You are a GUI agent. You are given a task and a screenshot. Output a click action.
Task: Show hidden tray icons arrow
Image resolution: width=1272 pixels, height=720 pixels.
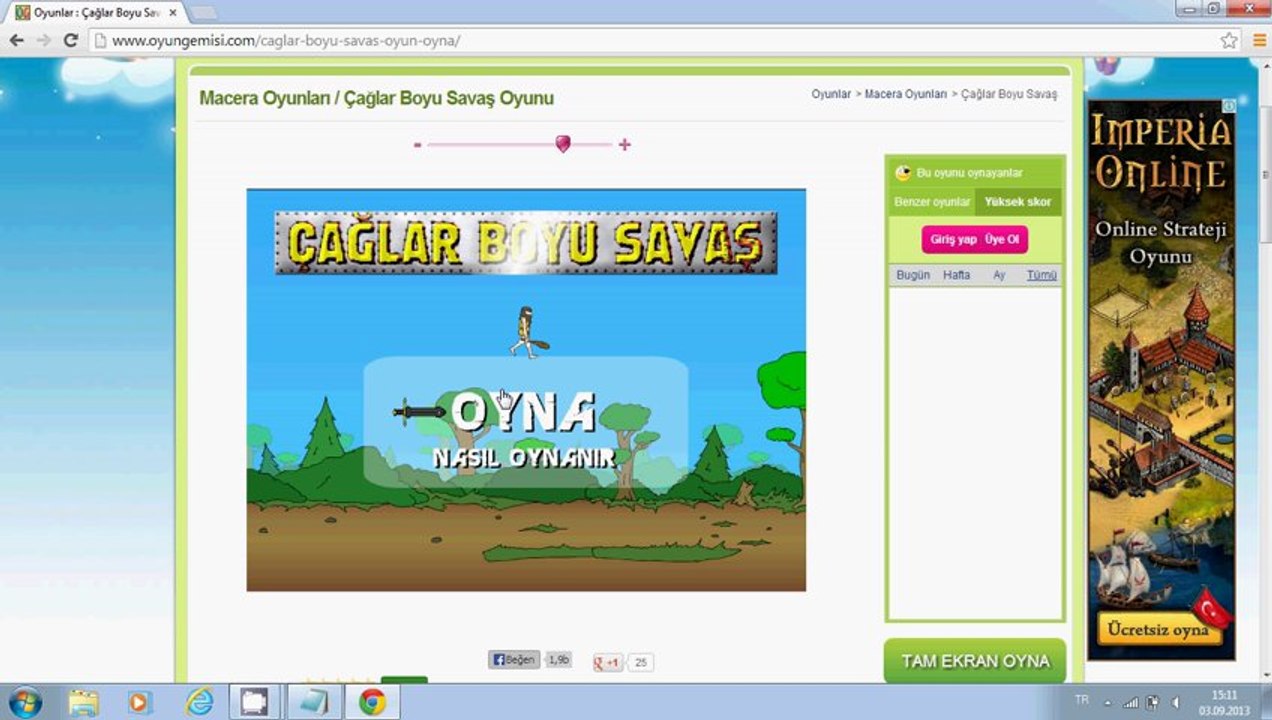pyautogui.click(x=1108, y=702)
